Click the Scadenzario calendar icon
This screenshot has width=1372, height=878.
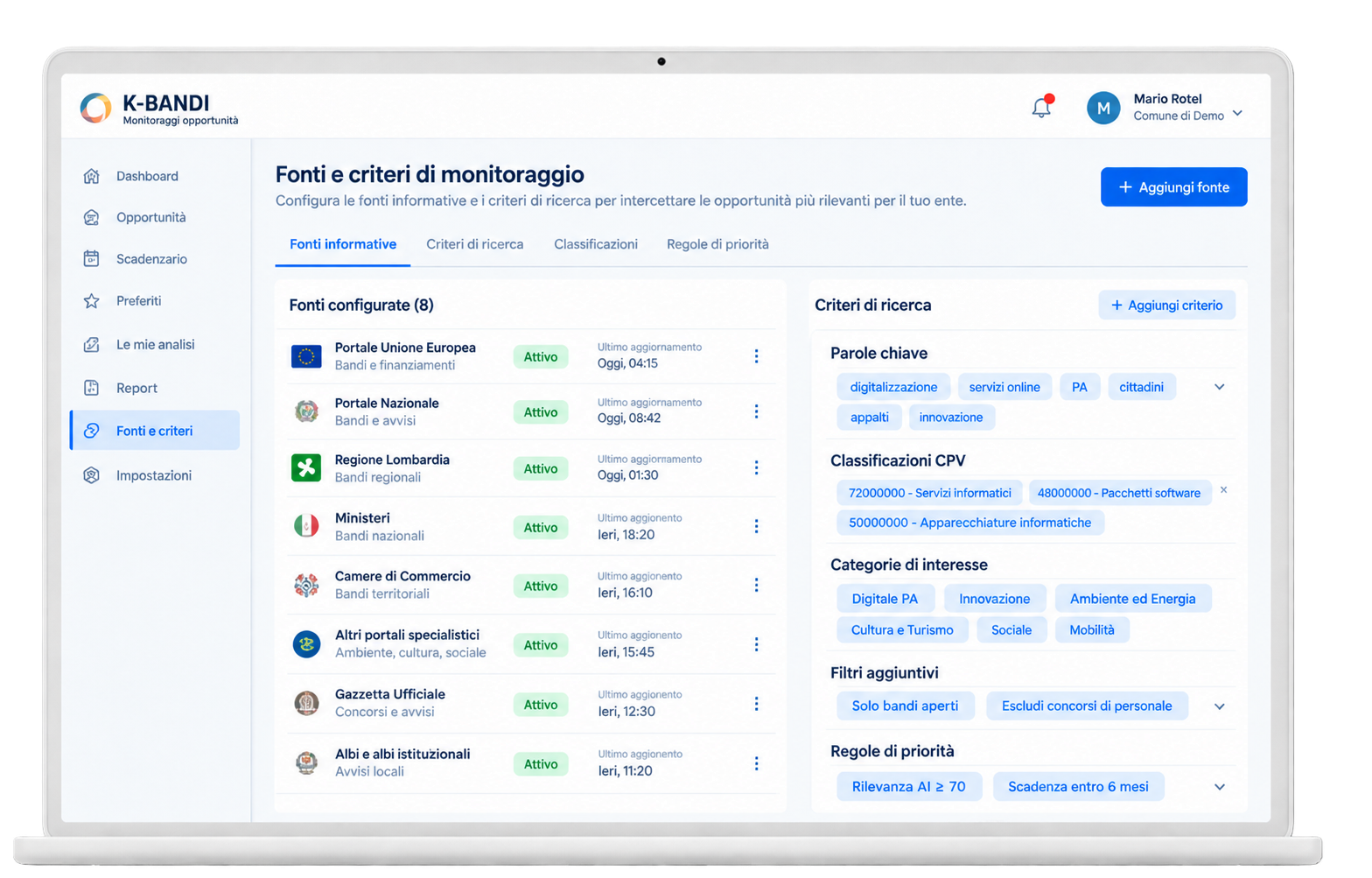pyautogui.click(x=92, y=259)
